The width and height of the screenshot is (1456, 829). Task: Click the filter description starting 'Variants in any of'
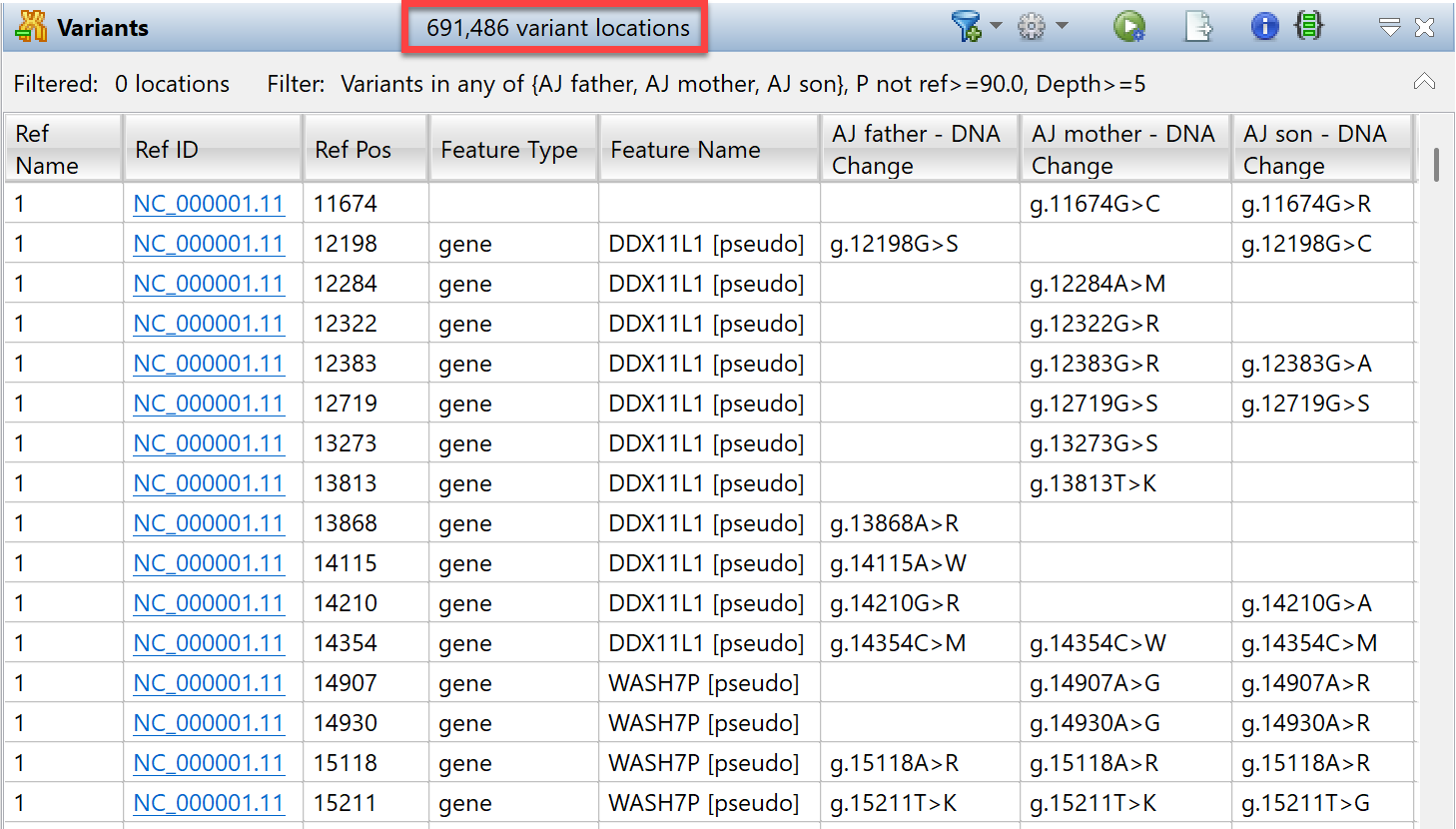[x=743, y=84]
